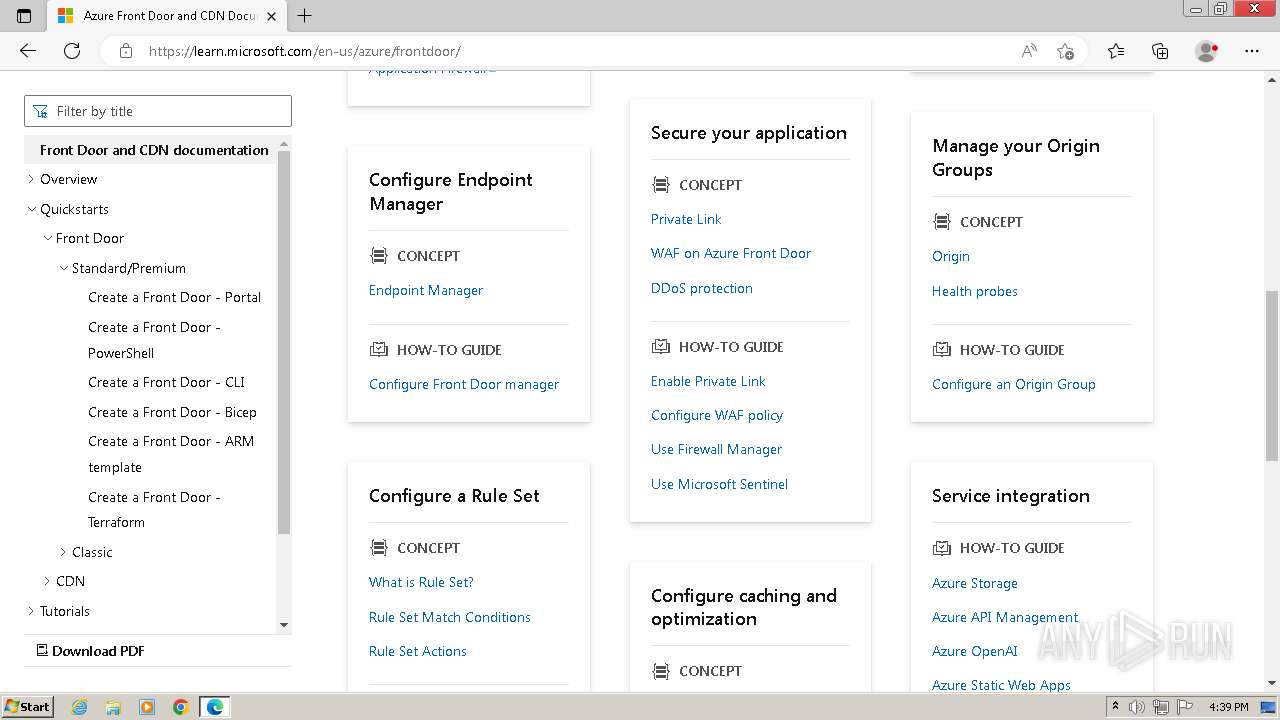This screenshot has width=1280, height=720.
Task: Open the Azure OpenAI link
Action: (x=975, y=651)
